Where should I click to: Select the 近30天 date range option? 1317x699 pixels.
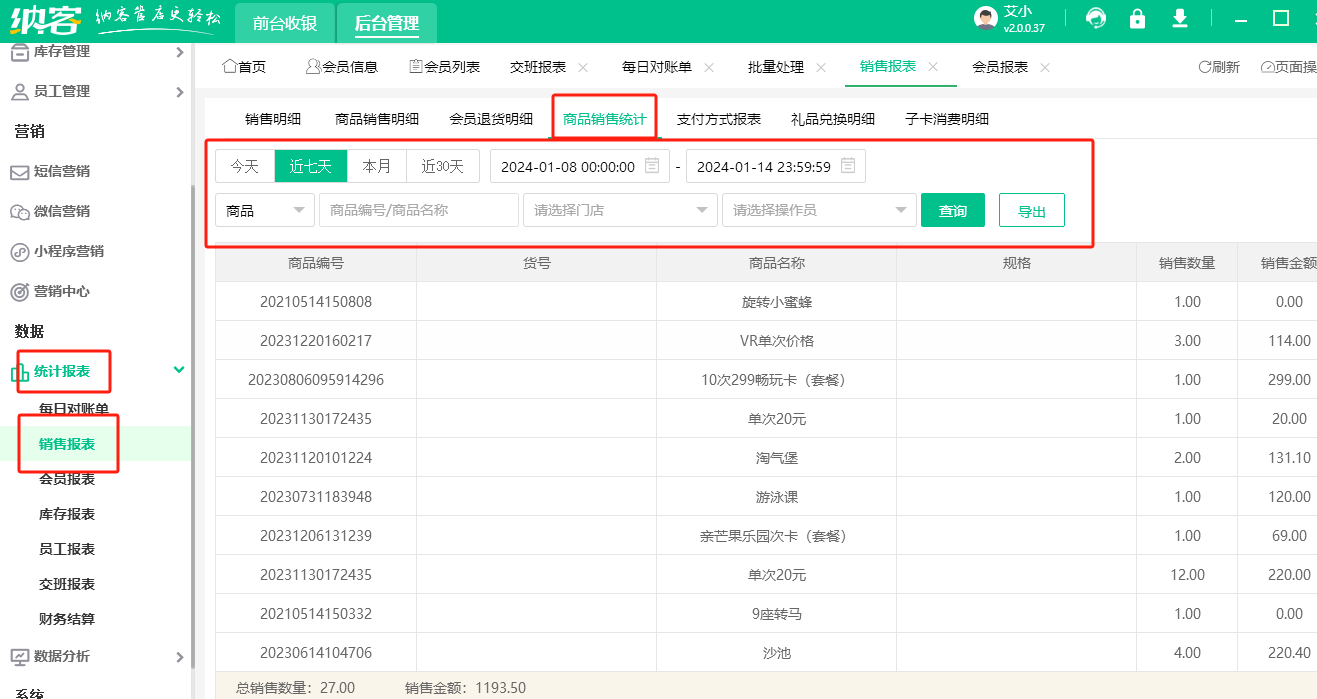(442, 166)
